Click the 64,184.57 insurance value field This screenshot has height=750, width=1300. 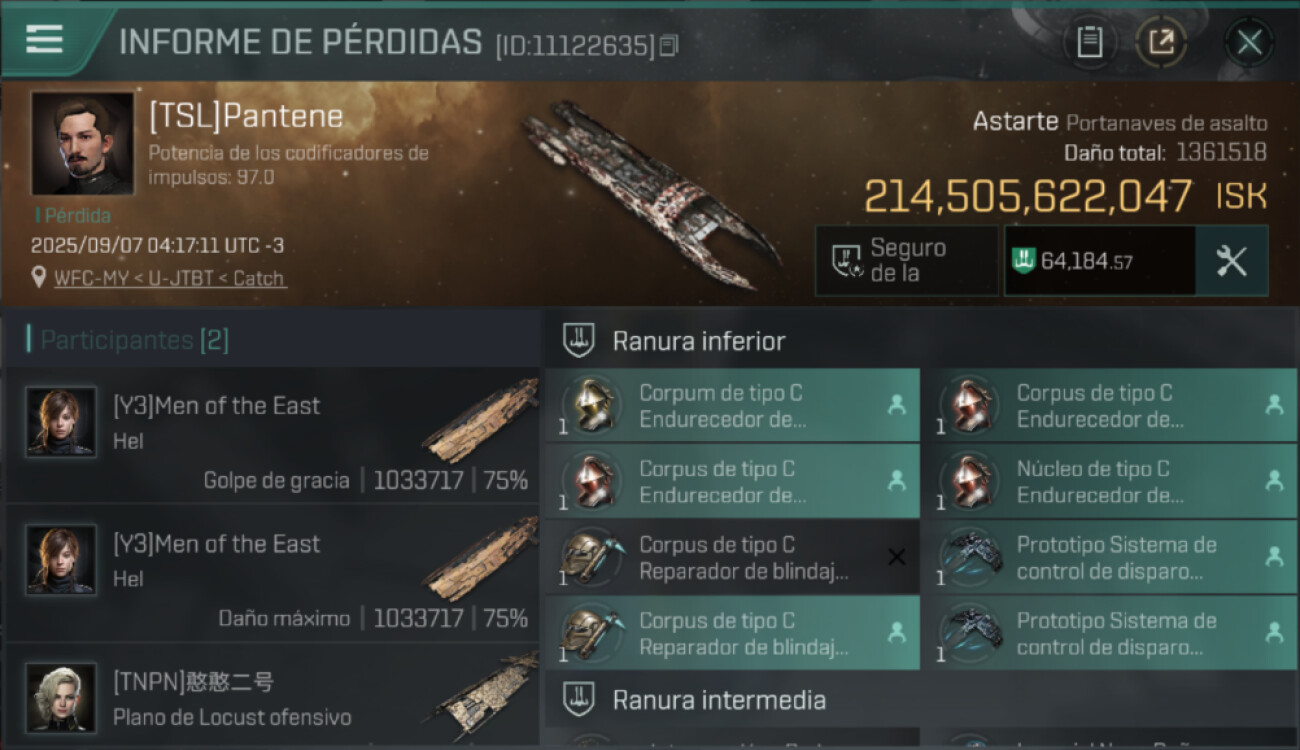tap(1099, 261)
